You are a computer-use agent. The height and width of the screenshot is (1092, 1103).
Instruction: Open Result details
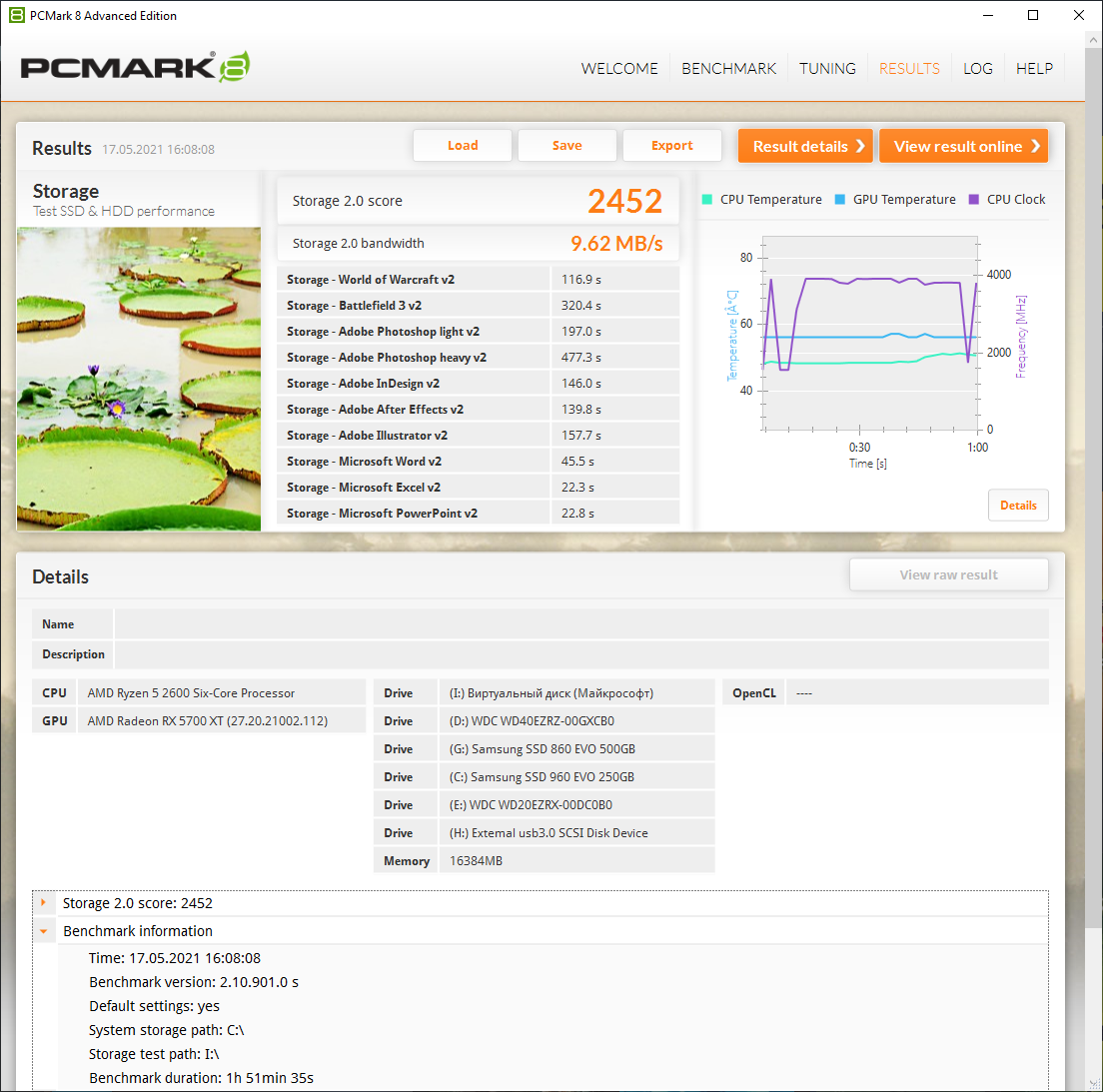point(805,146)
